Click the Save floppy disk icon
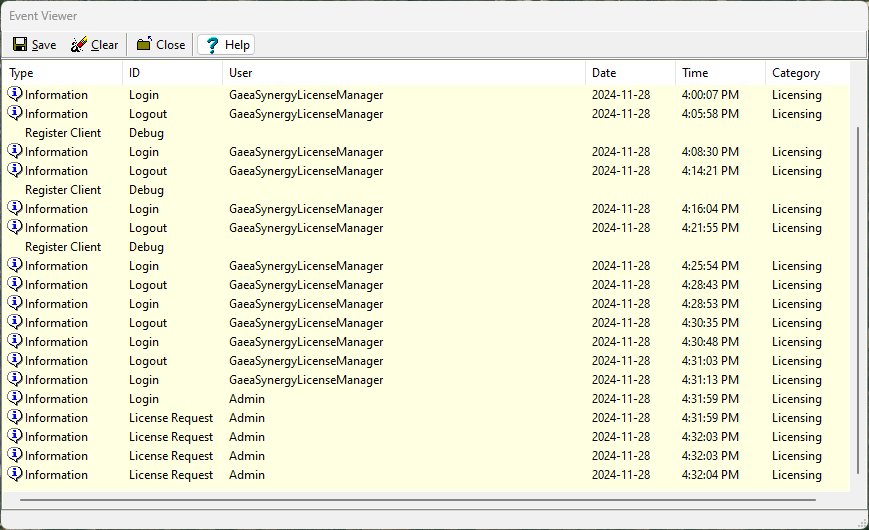Image resolution: width=869 pixels, height=530 pixels. coord(20,45)
